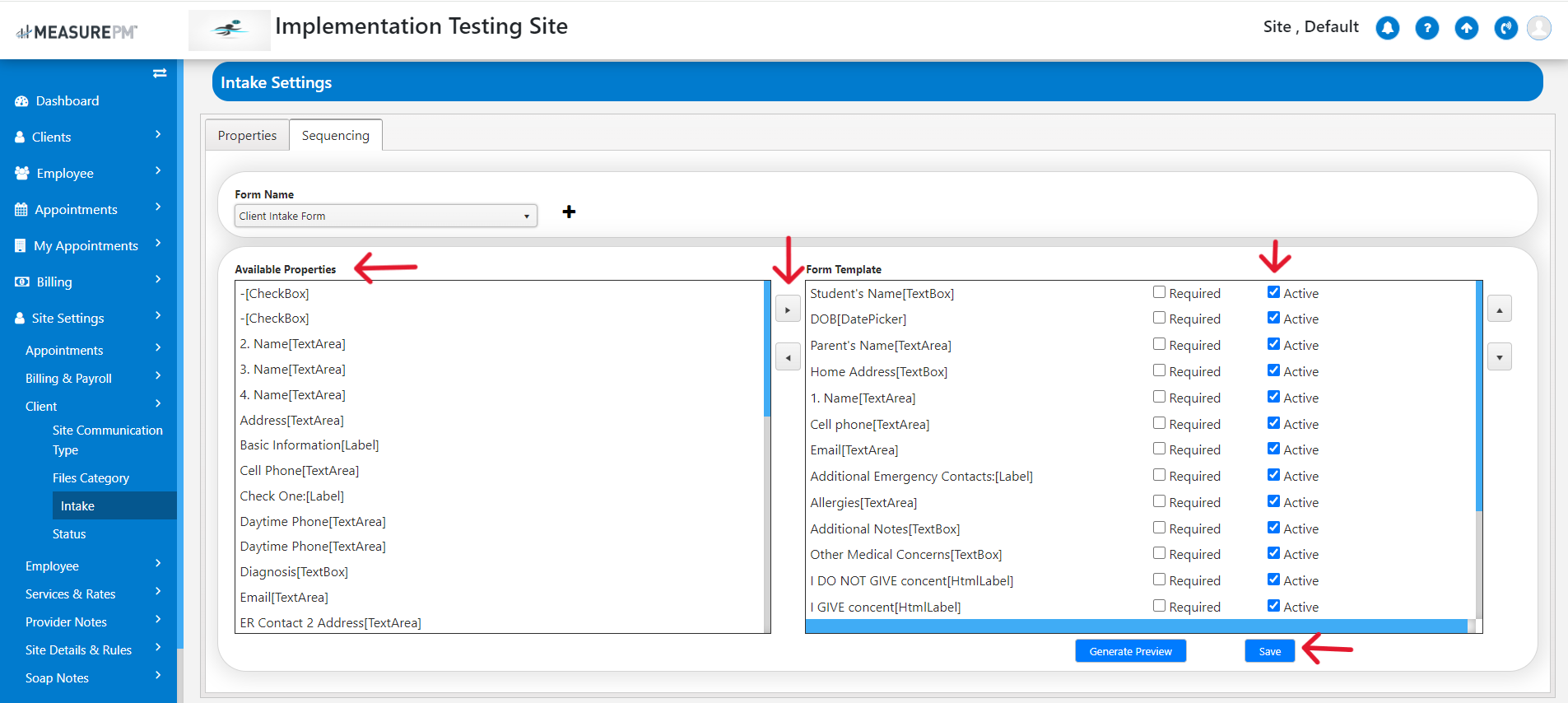Click the phone callback icon in header
1568x703 pixels.
point(1506,28)
